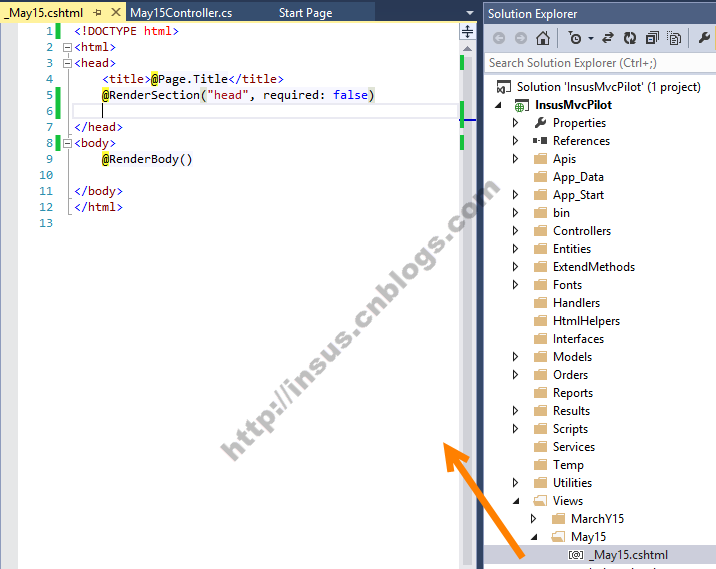This screenshot has width=716, height=569.
Task: Close the _May15.cshtml tab
Action: pos(116,12)
